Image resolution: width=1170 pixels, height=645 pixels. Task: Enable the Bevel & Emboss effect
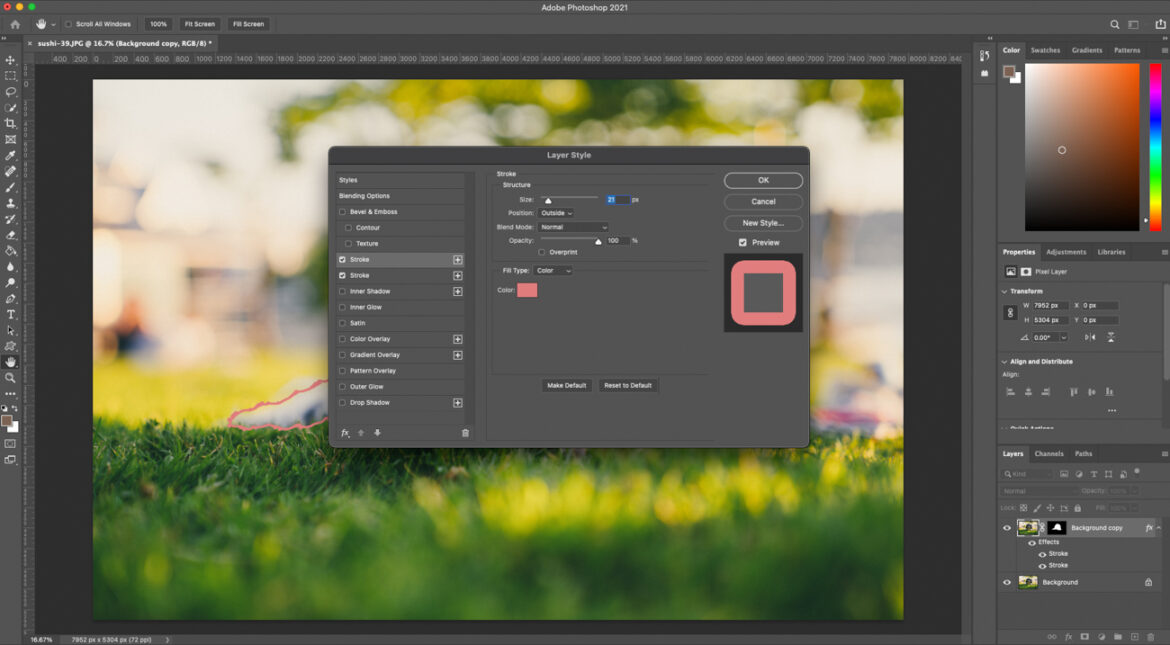344,211
